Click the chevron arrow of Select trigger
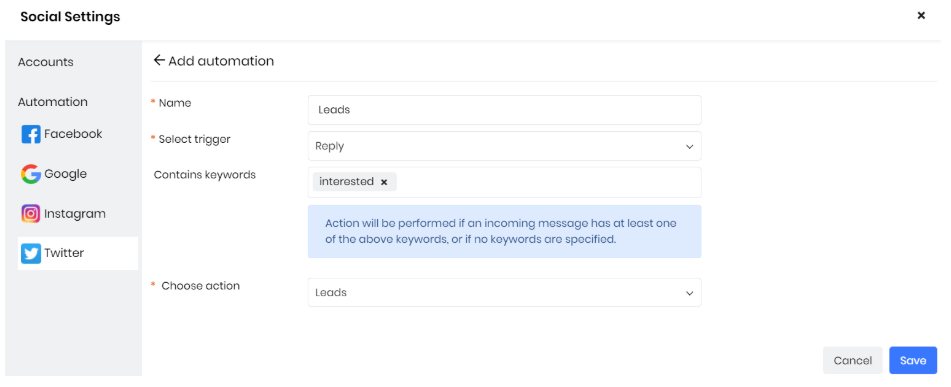 pos(689,147)
